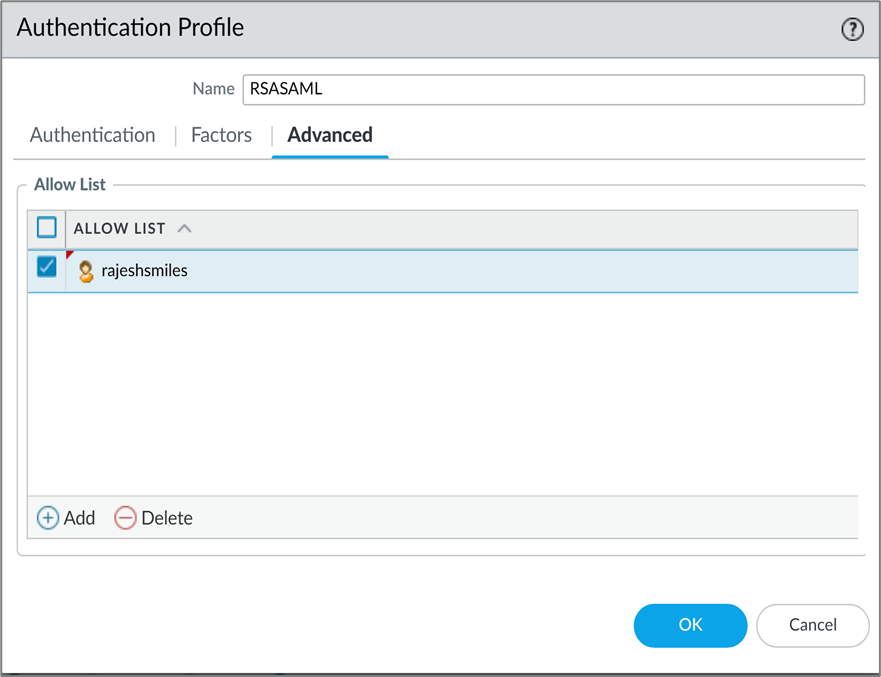Uncheck the rajeshsmiles row checkbox
This screenshot has width=881, height=677.
[47, 267]
